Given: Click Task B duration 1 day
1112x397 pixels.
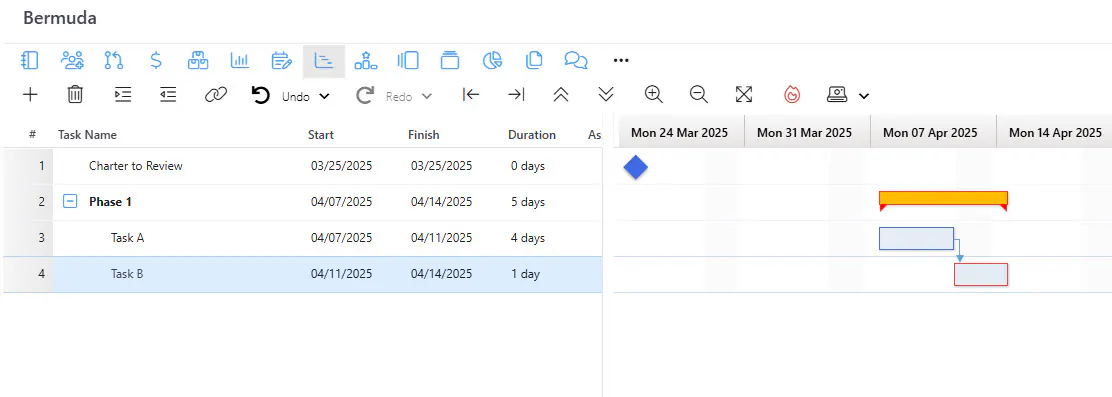Looking at the screenshot, I should tap(526, 274).
